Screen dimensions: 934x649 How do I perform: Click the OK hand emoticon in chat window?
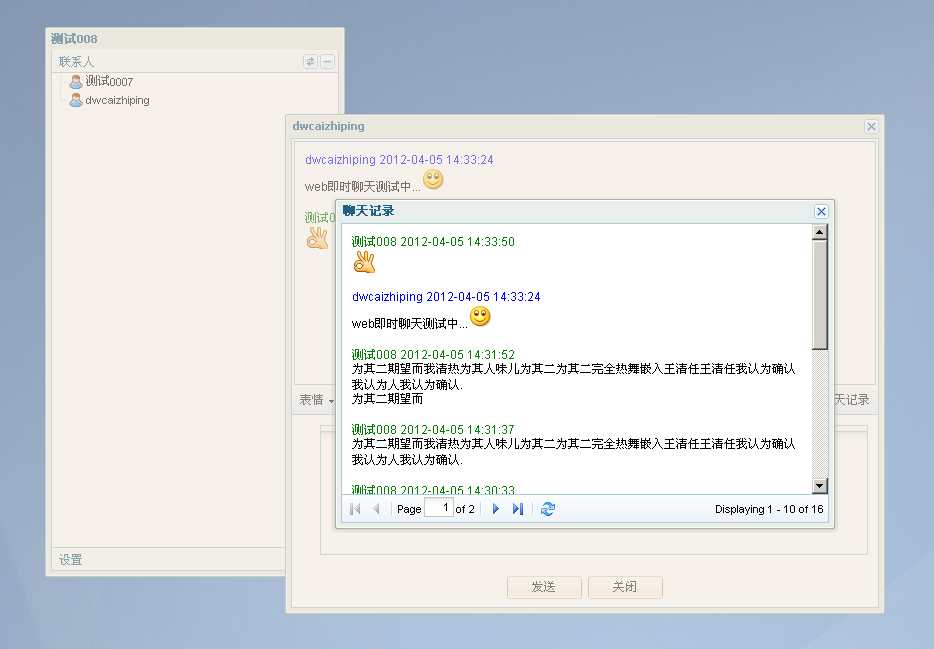pyautogui.click(x=317, y=238)
